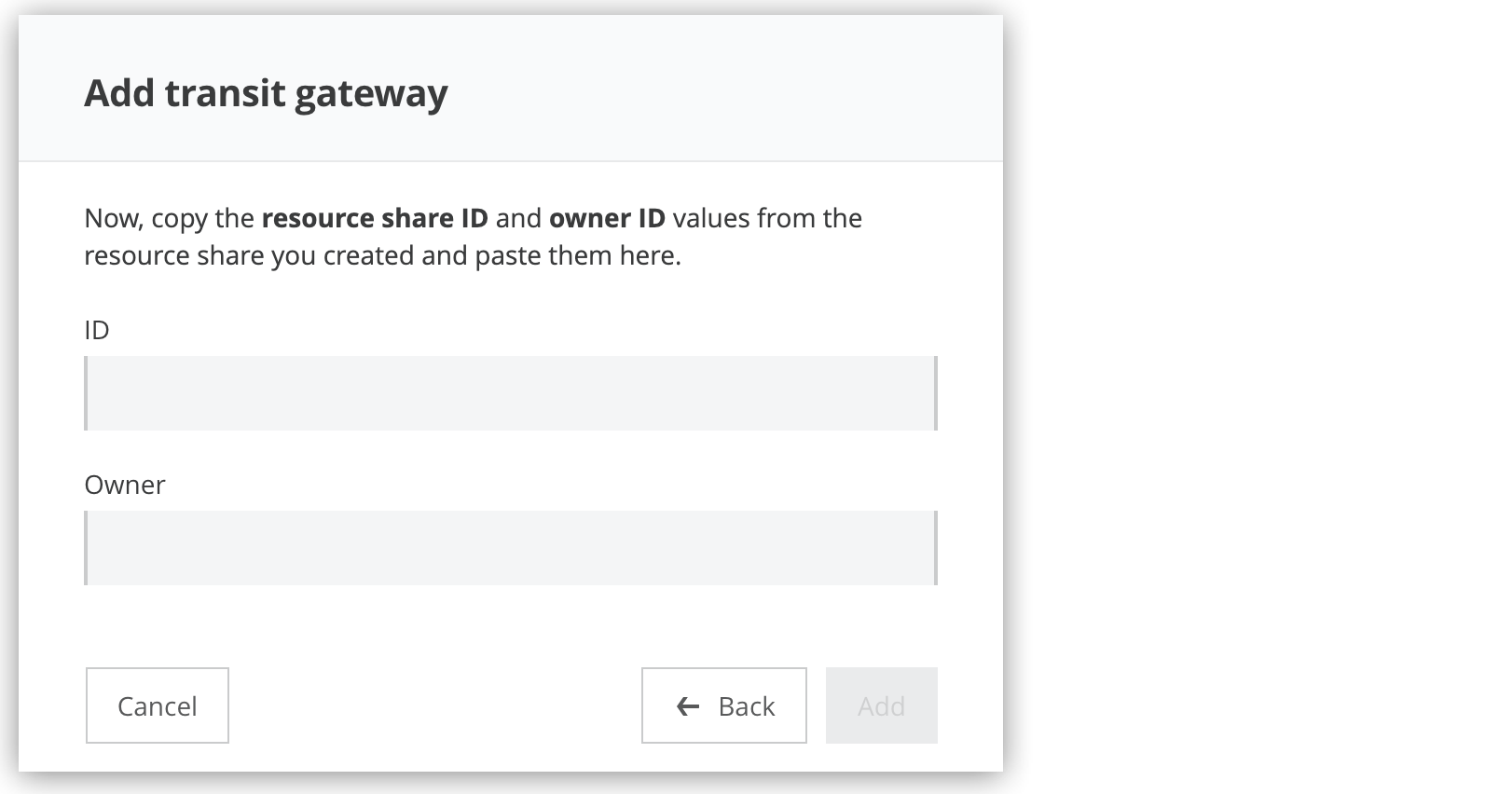Viewport: 1512px width, 794px height.
Task: Click the left-pointing arrow next to Back
Action: click(687, 706)
